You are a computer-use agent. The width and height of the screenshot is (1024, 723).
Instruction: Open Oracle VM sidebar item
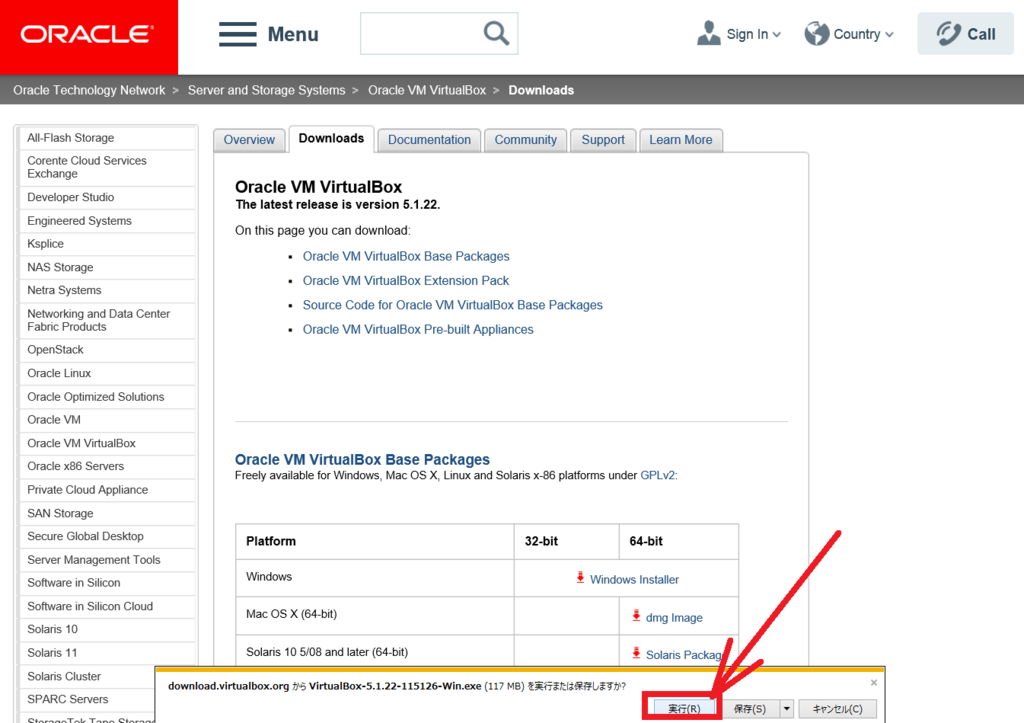(54, 419)
